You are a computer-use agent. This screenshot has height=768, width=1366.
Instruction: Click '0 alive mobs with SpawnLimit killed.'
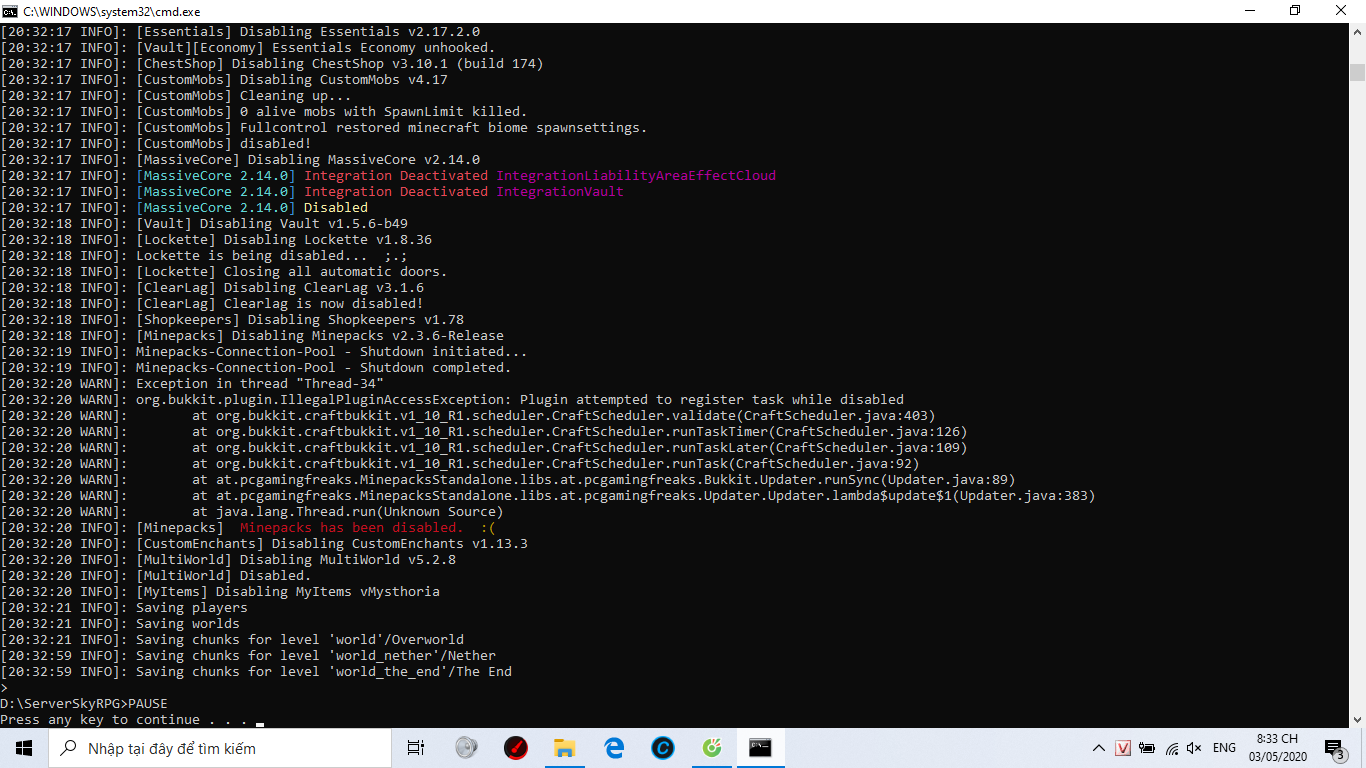click(384, 111)
